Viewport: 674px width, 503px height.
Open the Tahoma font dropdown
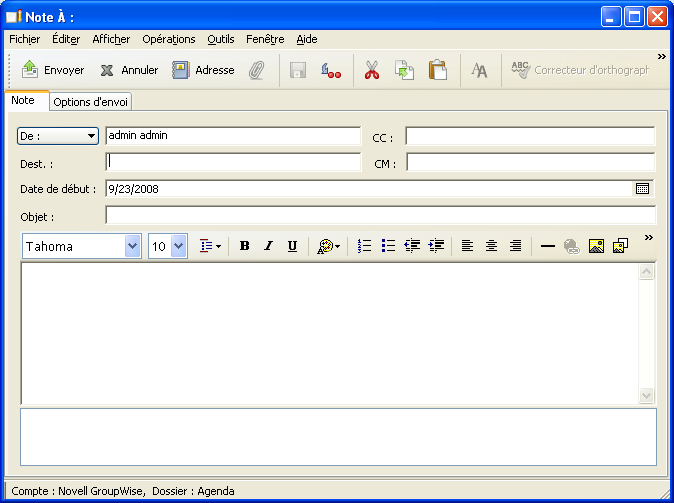(x=133, y=246)
